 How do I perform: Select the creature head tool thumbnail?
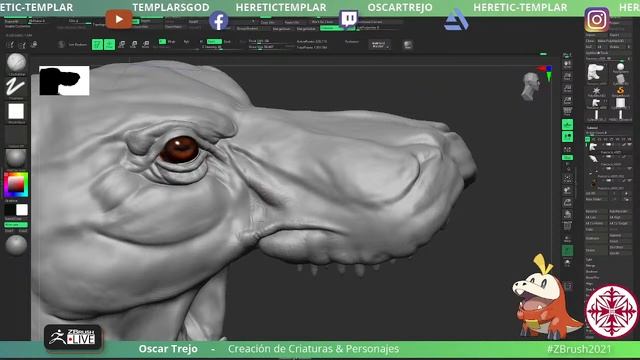pyautogui.click(x=596, y=73)
